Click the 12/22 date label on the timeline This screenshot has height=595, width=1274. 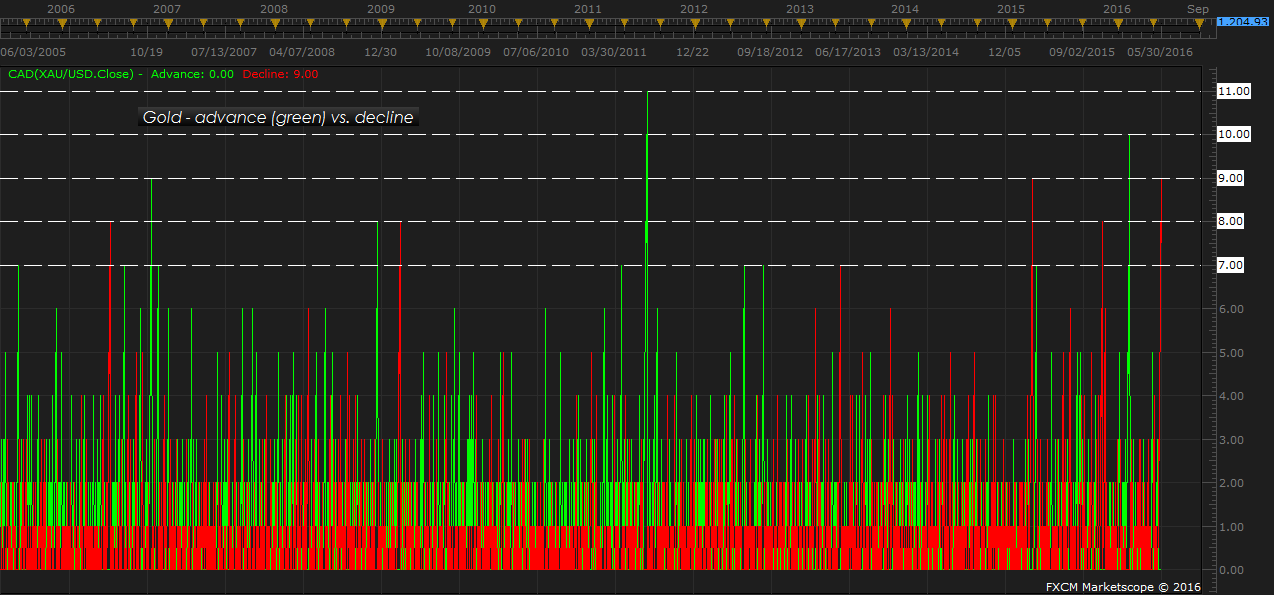(x=693, y=51)
